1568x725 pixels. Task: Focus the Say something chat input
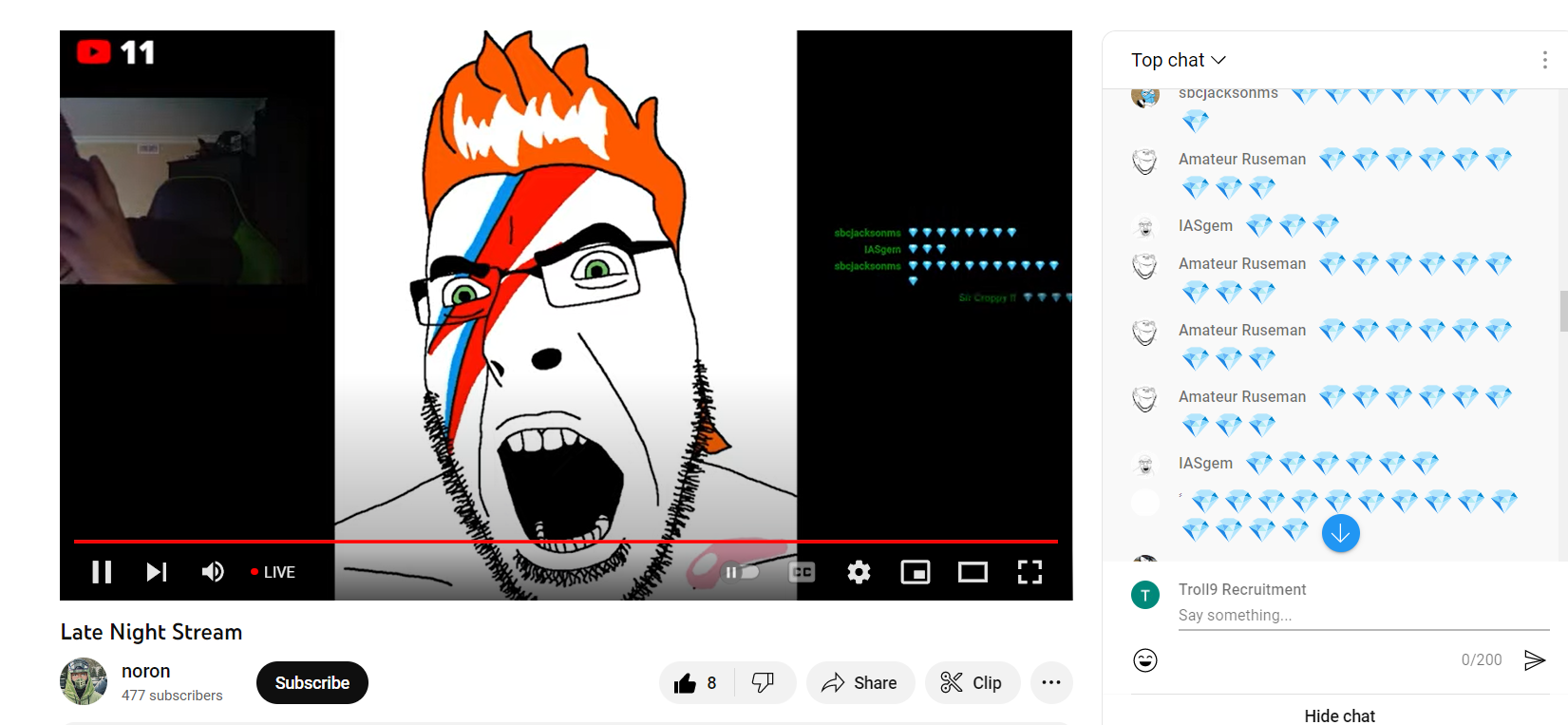point(1364,616)
